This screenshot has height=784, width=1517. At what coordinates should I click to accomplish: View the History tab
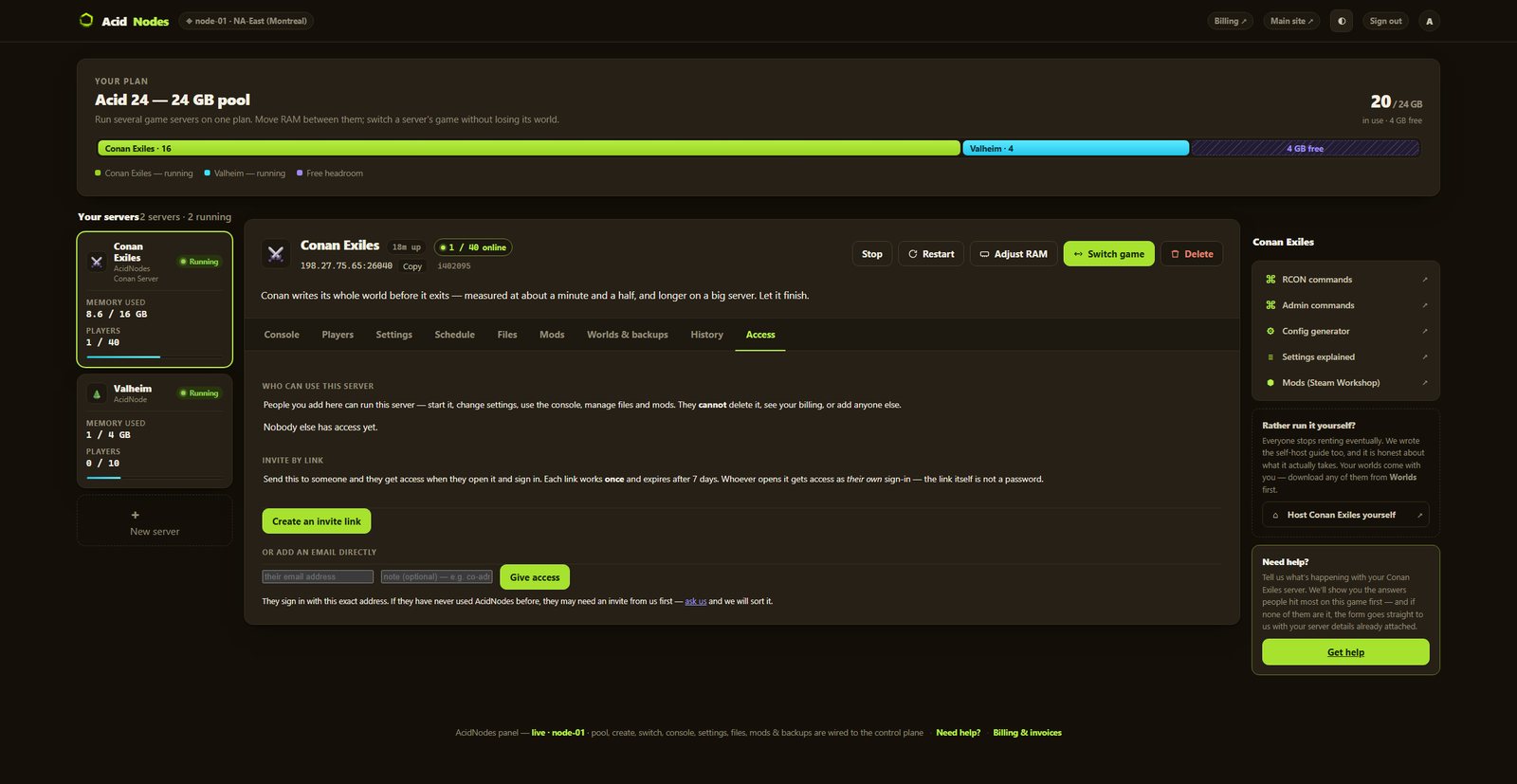[707, 335]
